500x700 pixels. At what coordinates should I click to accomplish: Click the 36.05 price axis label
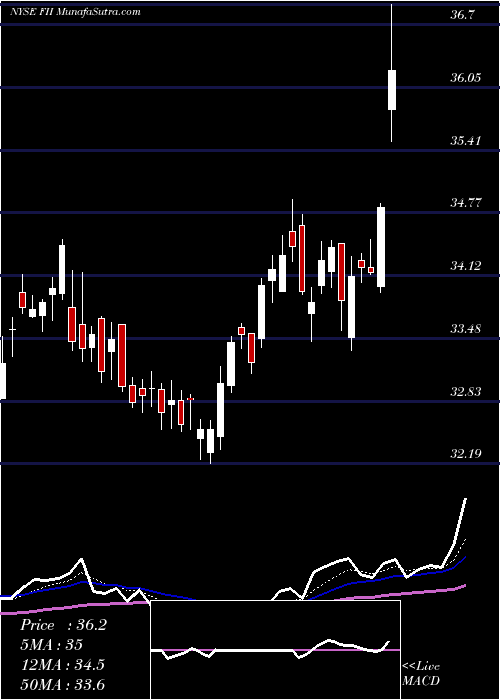465,78
